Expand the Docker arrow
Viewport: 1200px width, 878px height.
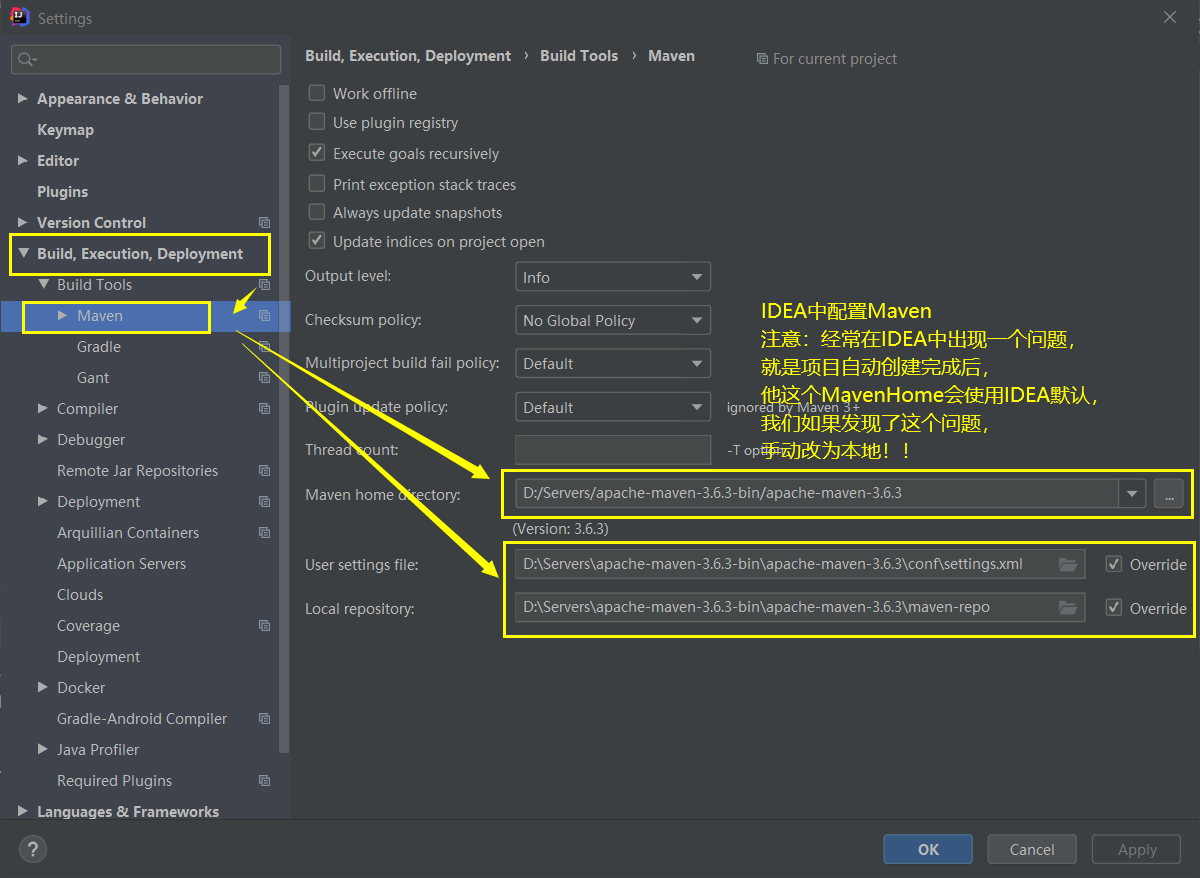[43, 687]
